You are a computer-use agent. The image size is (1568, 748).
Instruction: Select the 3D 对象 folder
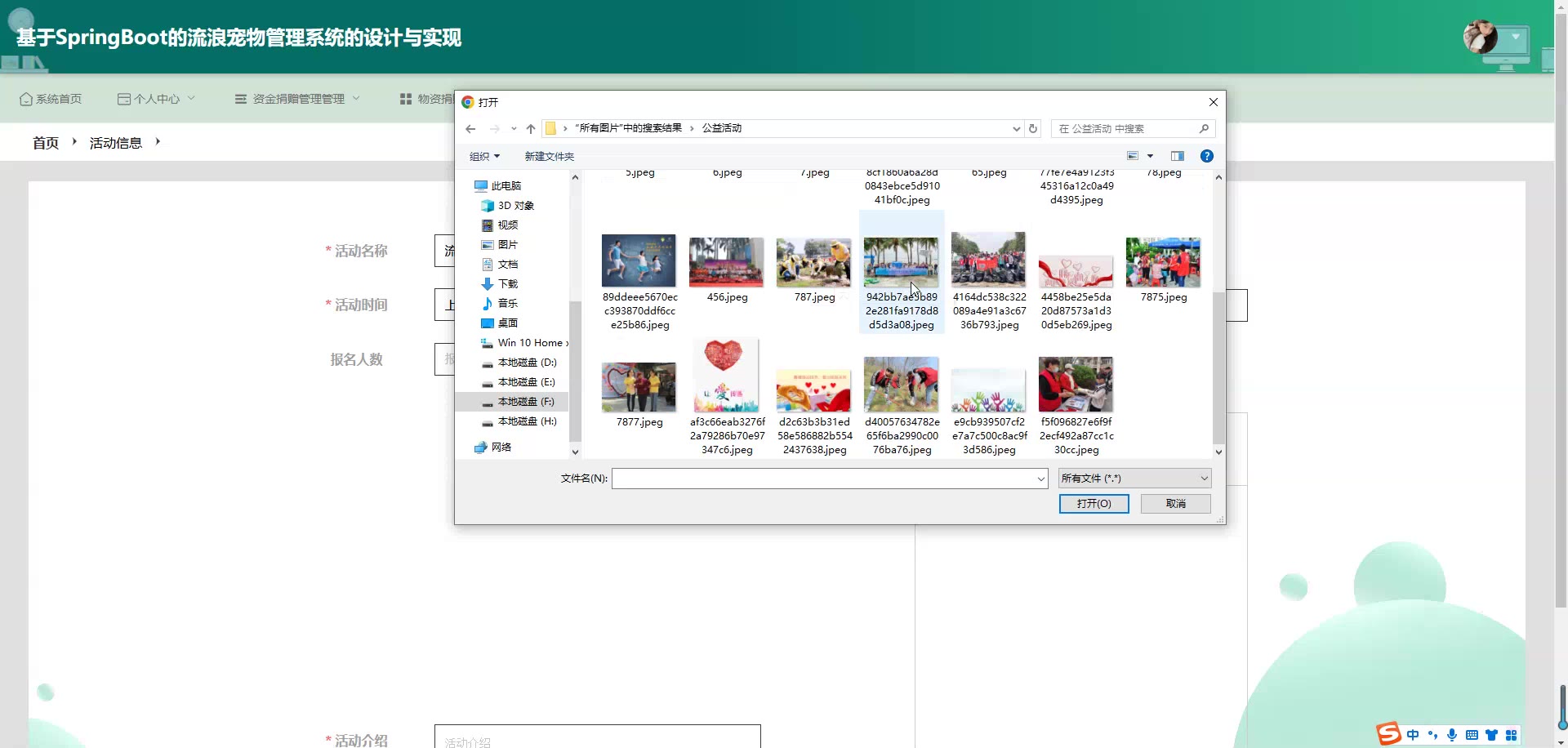(515, 206)
